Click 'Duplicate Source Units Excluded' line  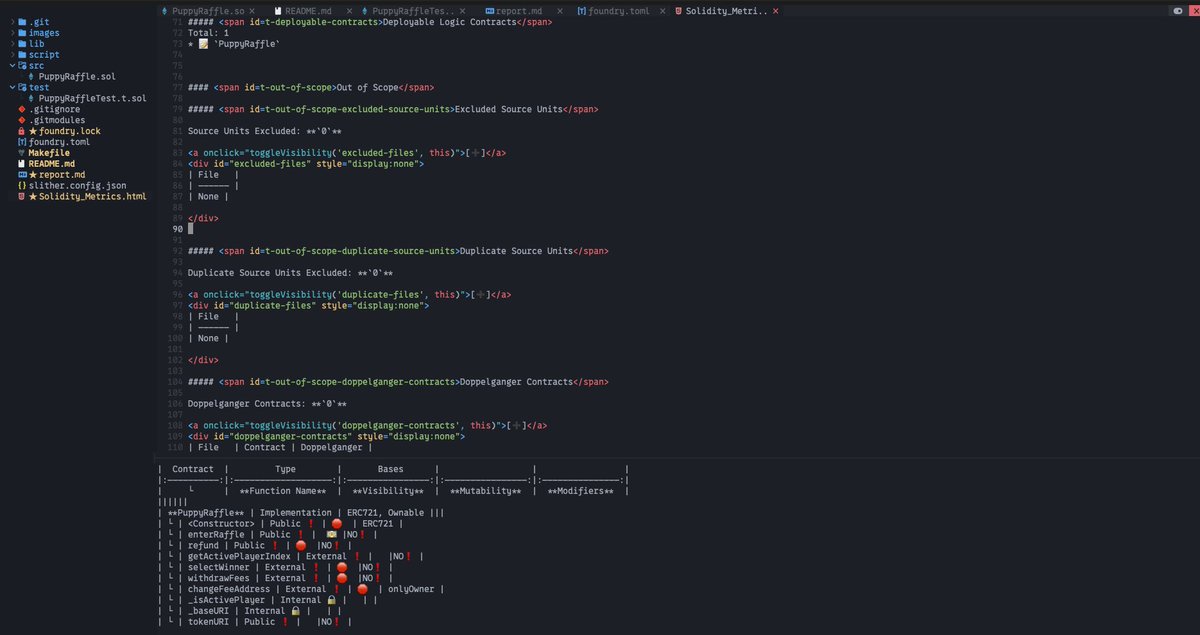tap(291, 273)
